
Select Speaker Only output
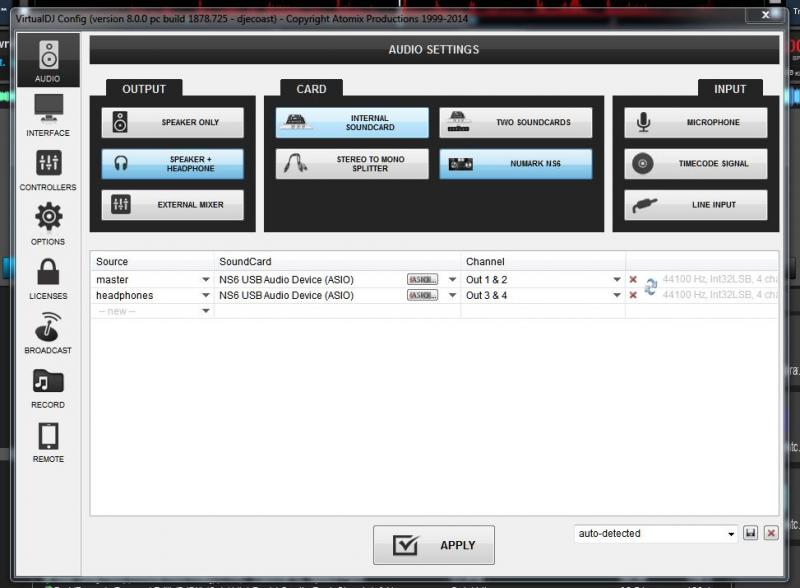click(172, 122)
